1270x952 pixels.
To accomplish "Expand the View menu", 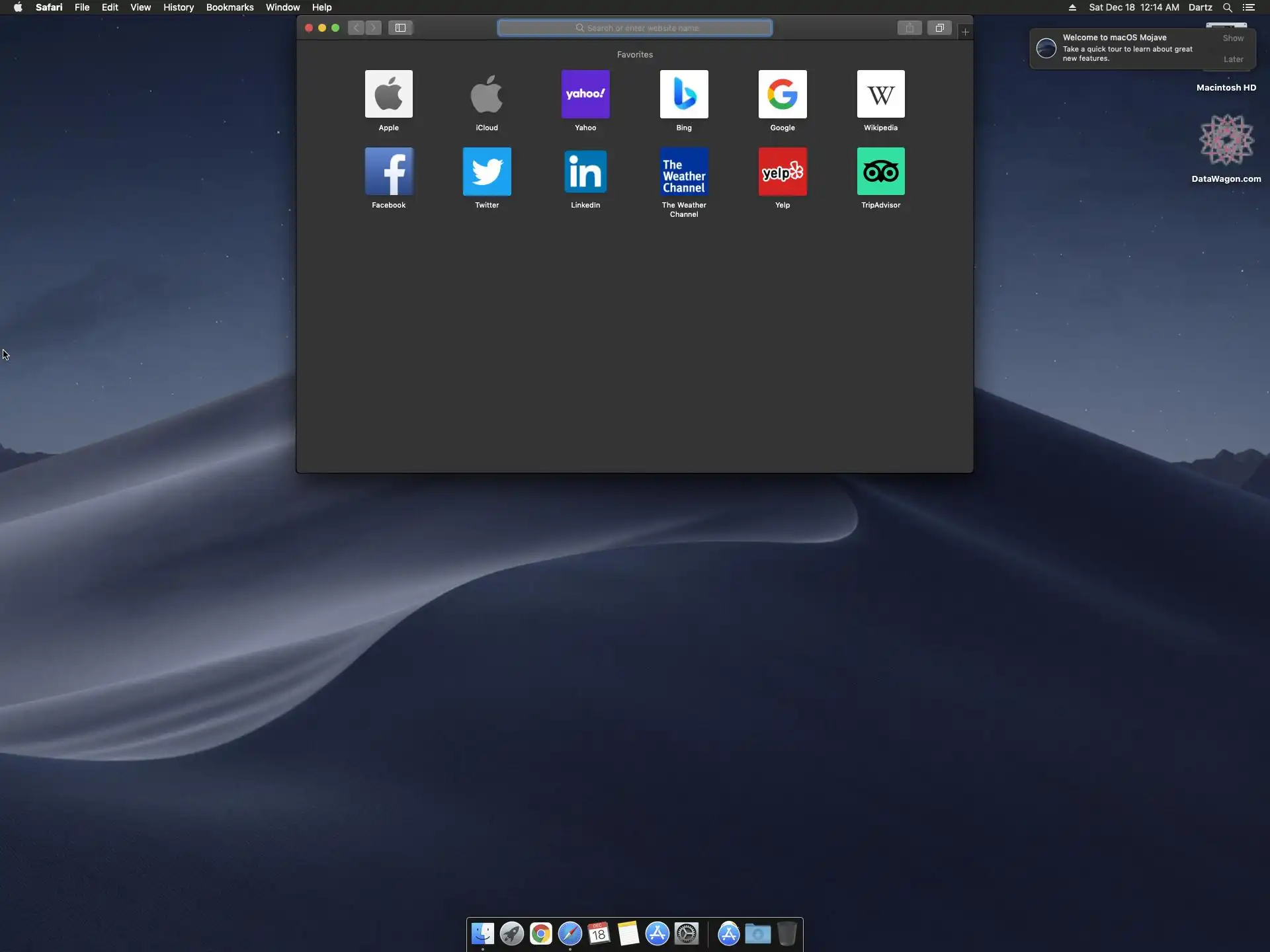I will point(140,7).
